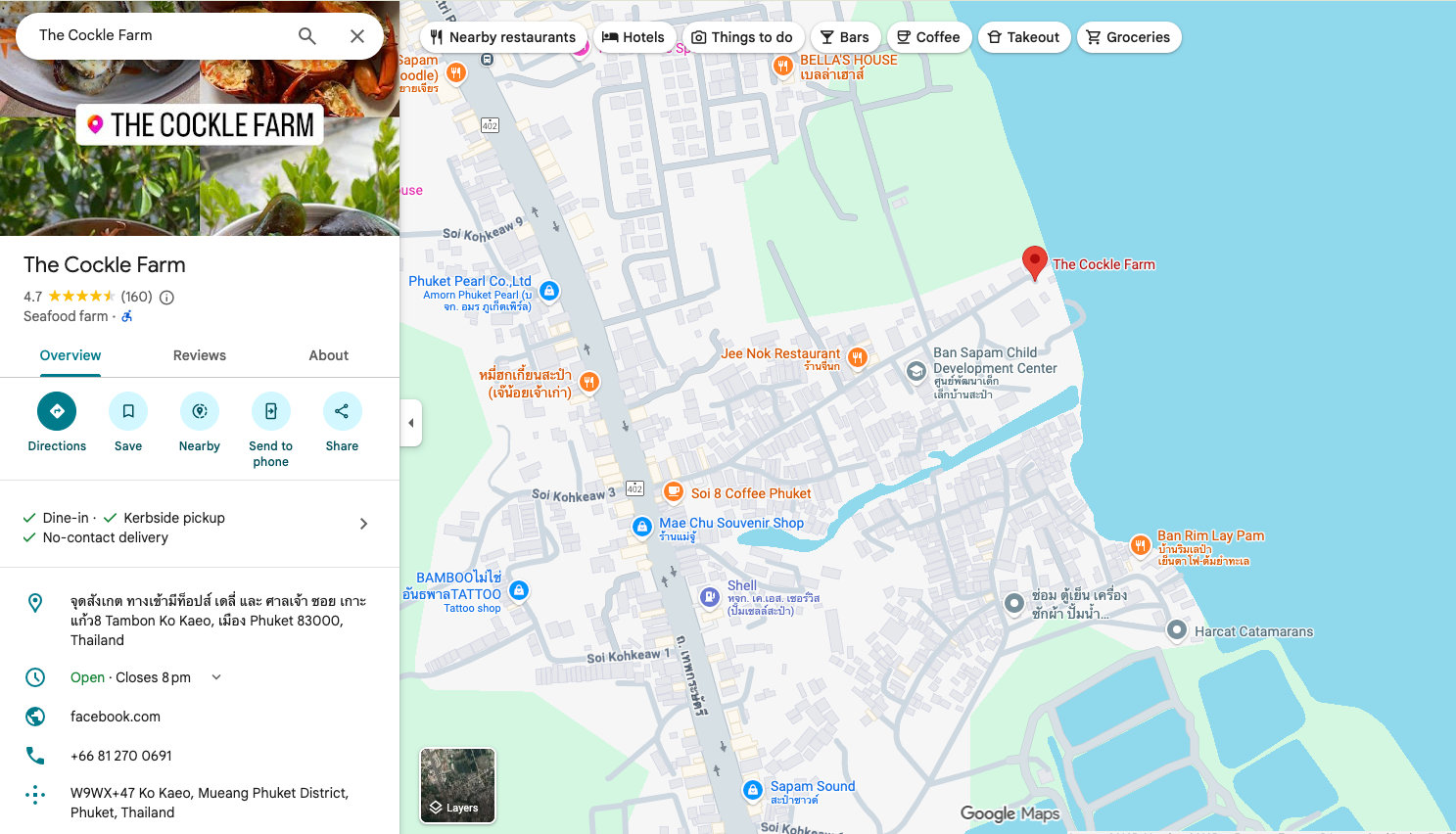The width and height of the screenshot is (1456, 834).
Task: Select BAMBOO TATTOO shop marker
Action: click(519, 590)
